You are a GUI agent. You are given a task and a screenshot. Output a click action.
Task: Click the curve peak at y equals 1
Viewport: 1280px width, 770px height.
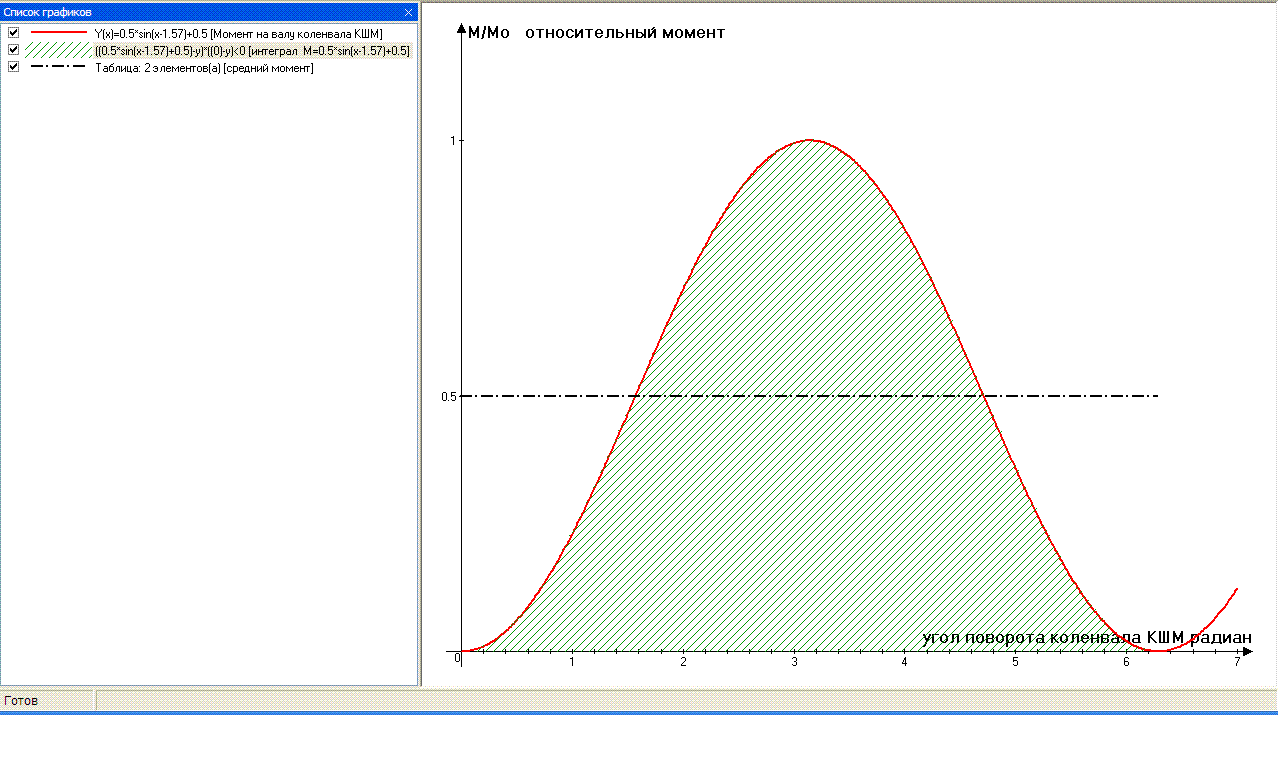(x=808, y=140)
